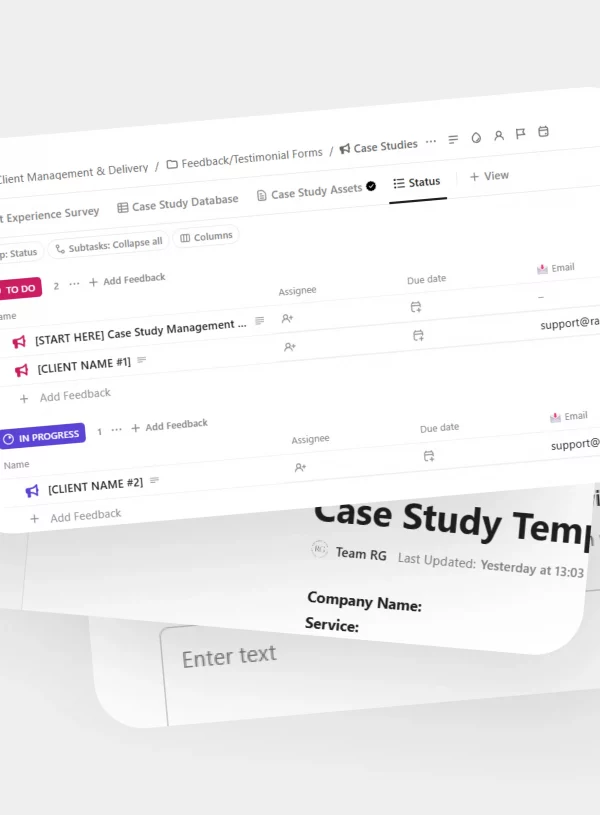Click Add Feedback next to IN PROGRESS
The image size is (600, 815).
pos(169,426)
